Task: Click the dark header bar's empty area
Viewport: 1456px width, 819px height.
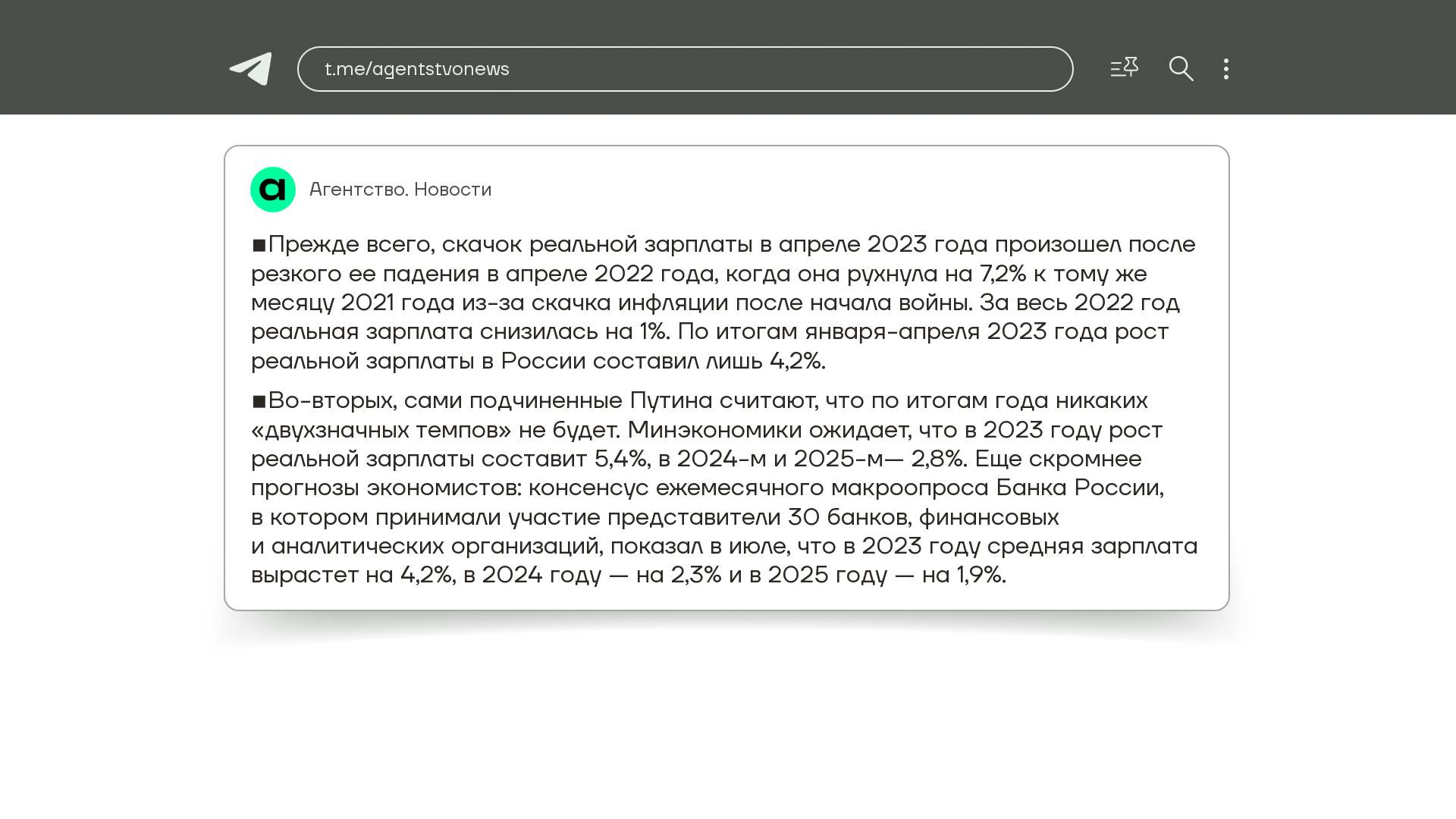Action: click(1350, 57)
